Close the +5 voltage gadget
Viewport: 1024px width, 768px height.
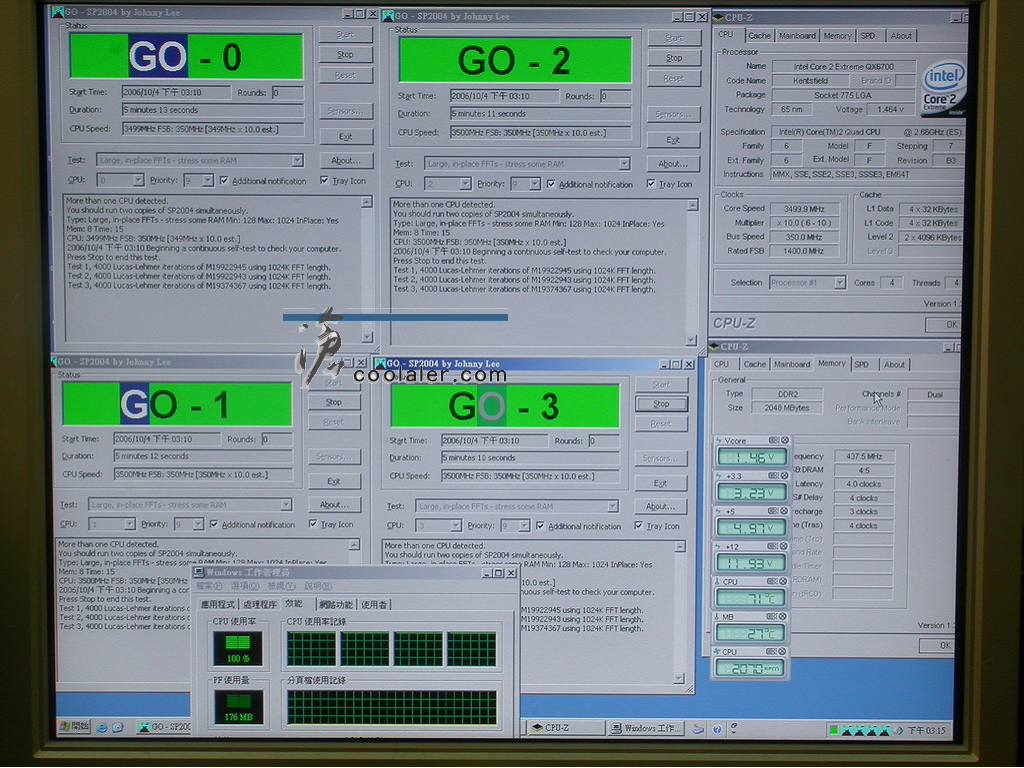click(784, 511)
